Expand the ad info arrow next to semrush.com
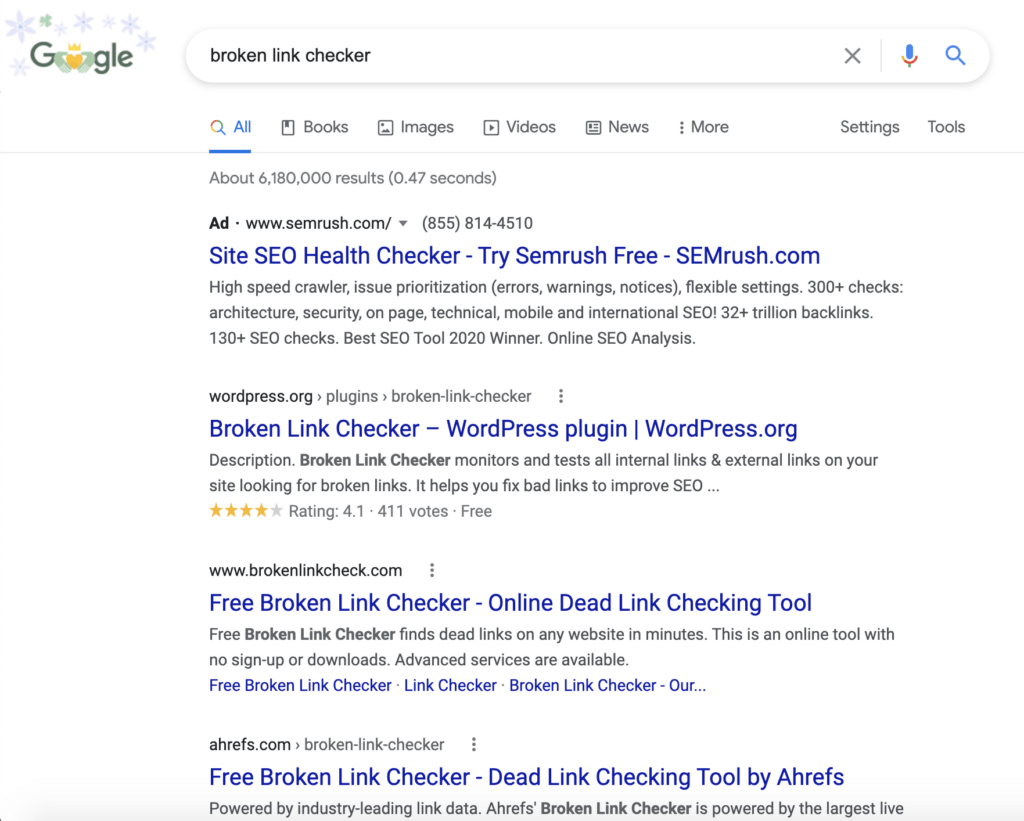The image size is (1024, 821). (402, 223)
